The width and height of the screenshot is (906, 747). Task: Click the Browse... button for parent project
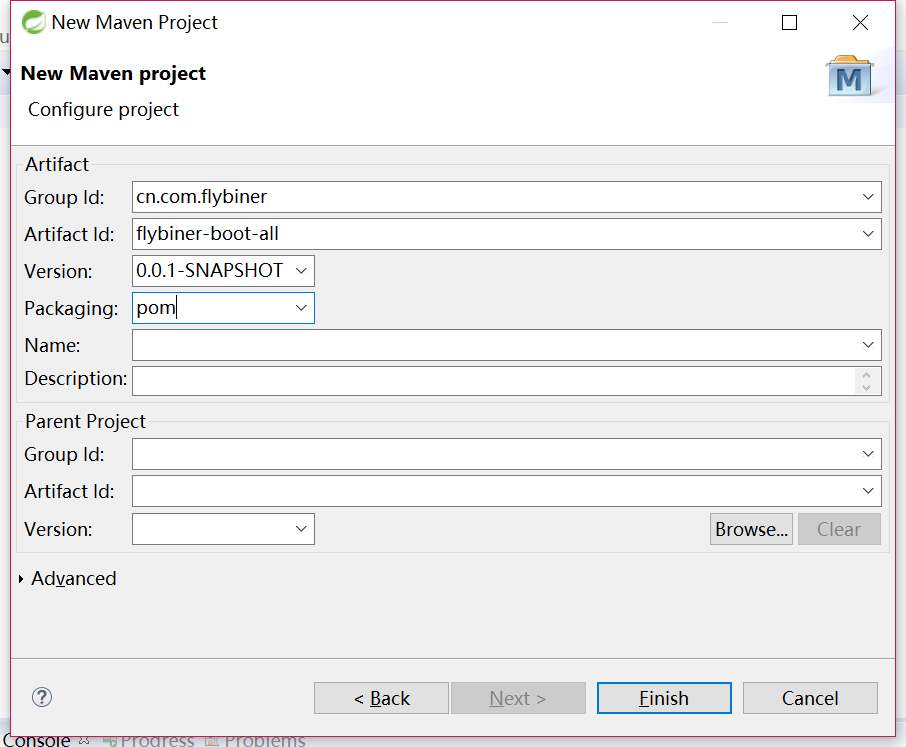tap(751, 529)
